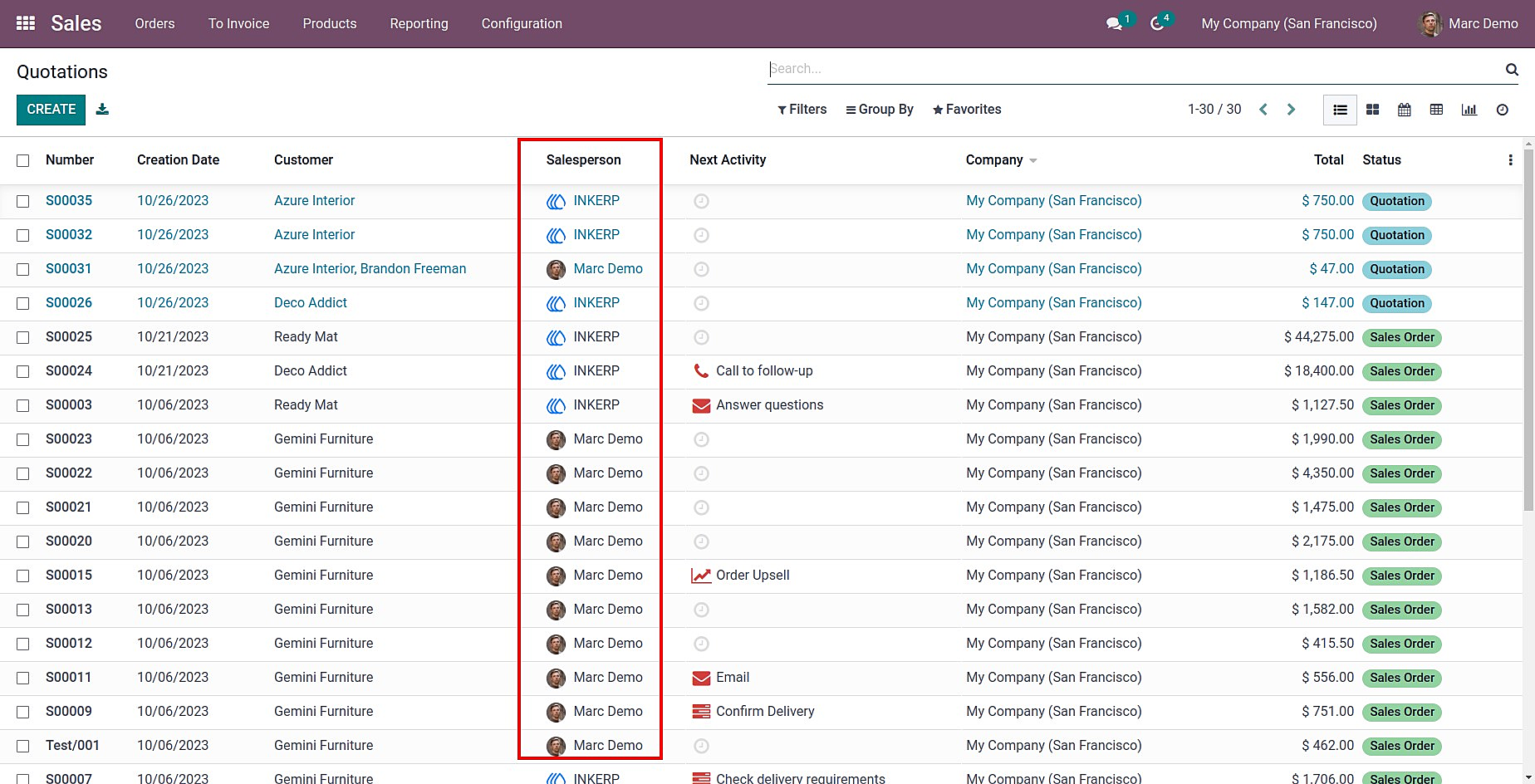Screen dimensions: 1535x784
Task: Open the Reporting menu
Action: tap(419, 23)
